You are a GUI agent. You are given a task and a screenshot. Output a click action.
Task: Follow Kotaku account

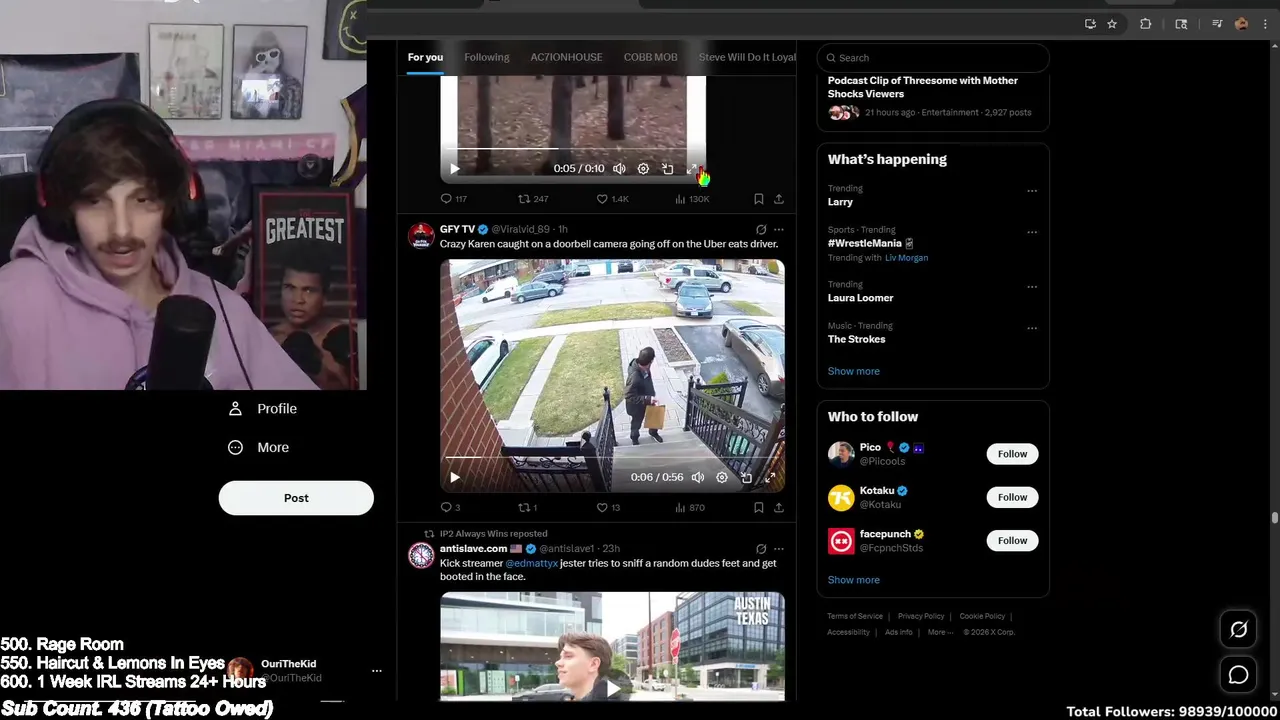(x=1012, y=497)
